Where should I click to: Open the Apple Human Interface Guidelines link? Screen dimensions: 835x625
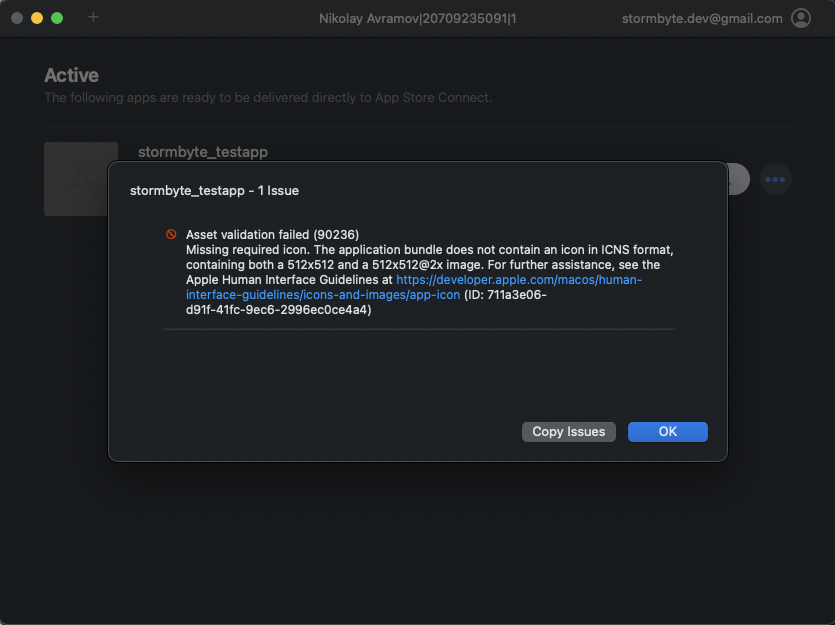point(414,287)
